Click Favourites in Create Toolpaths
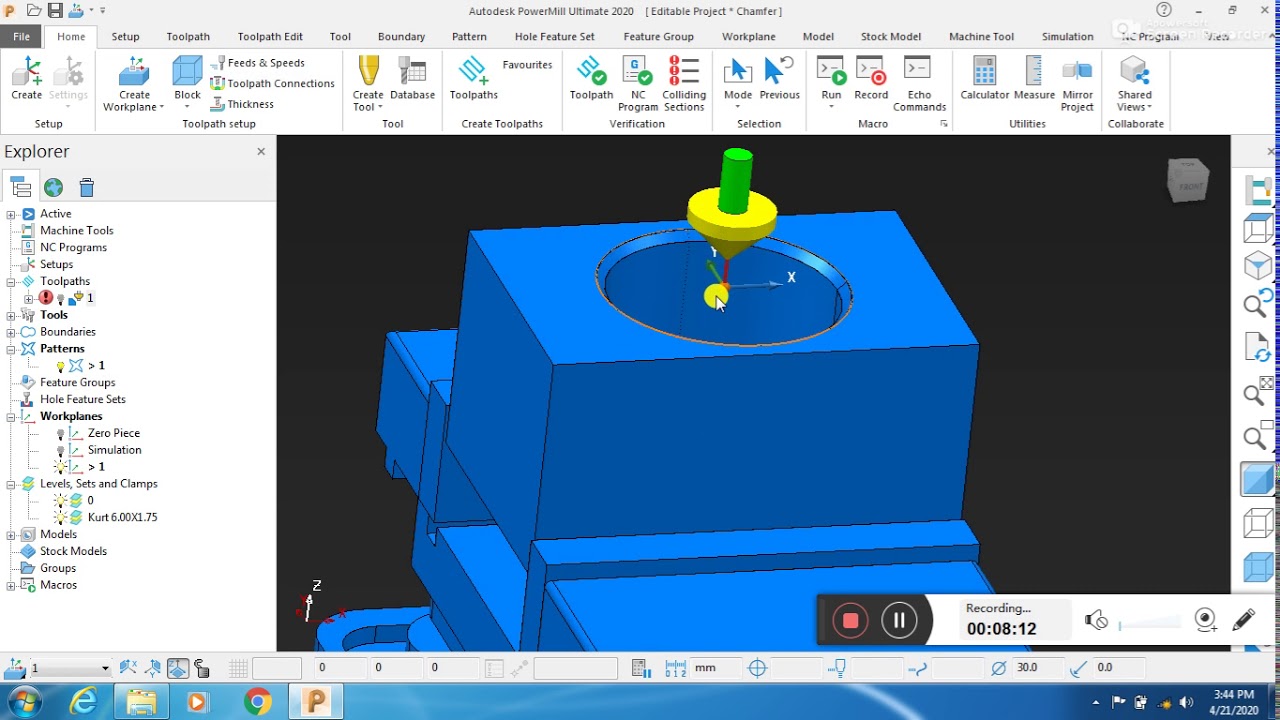1280x720 pixels. click(527, 65)
